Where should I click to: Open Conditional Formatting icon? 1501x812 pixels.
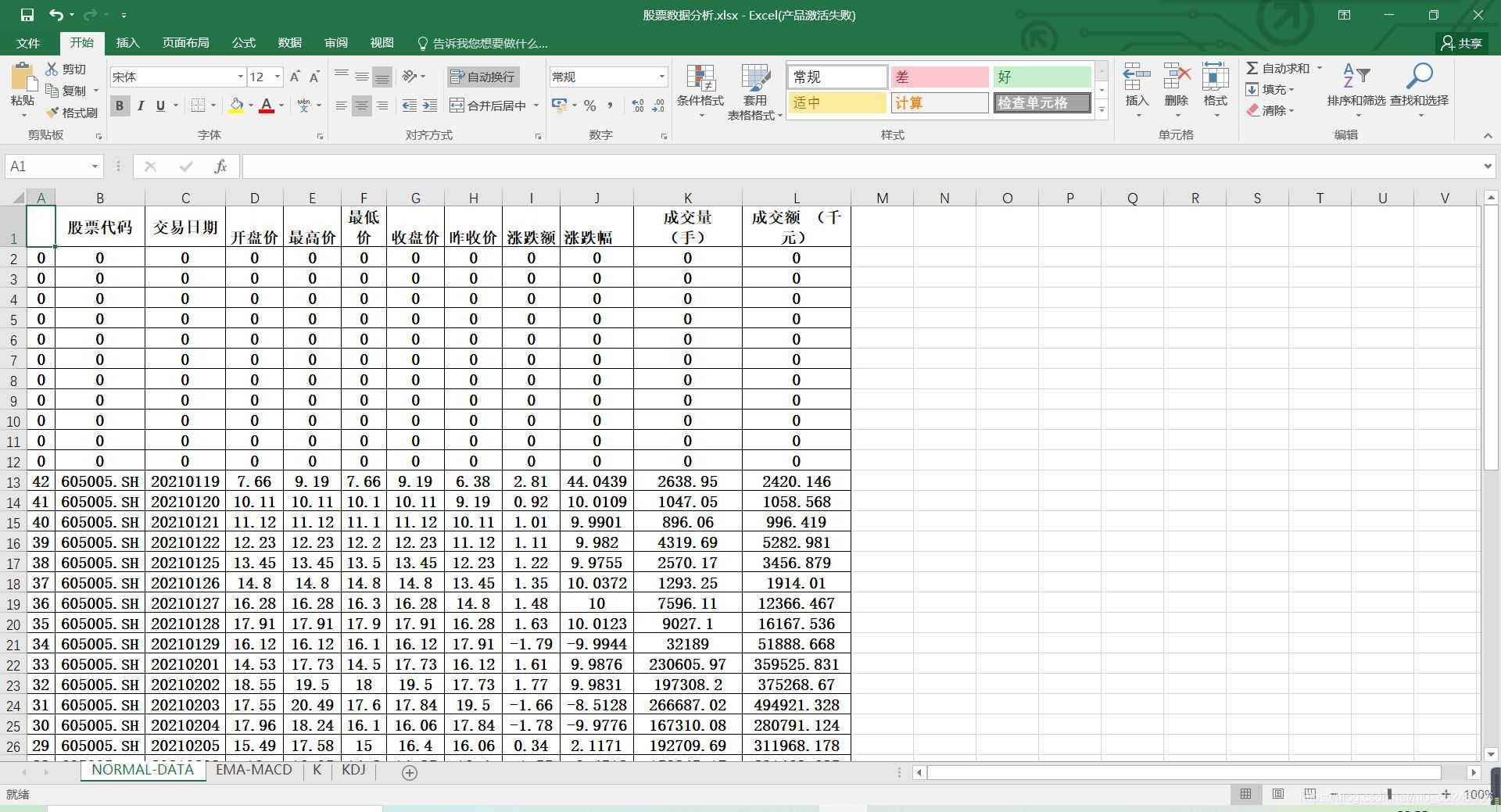pyautogui.click(x=700, y=79)
